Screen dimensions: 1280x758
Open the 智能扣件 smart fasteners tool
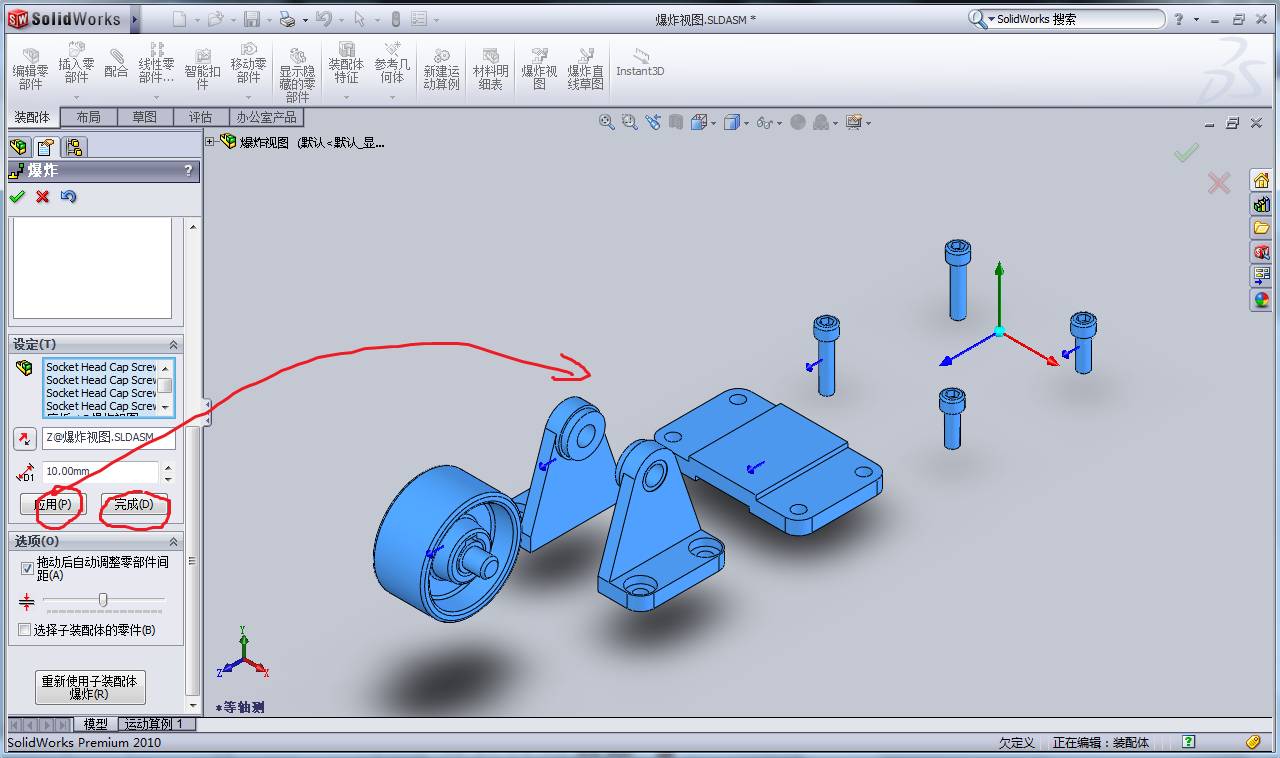(x=202, y=67)
